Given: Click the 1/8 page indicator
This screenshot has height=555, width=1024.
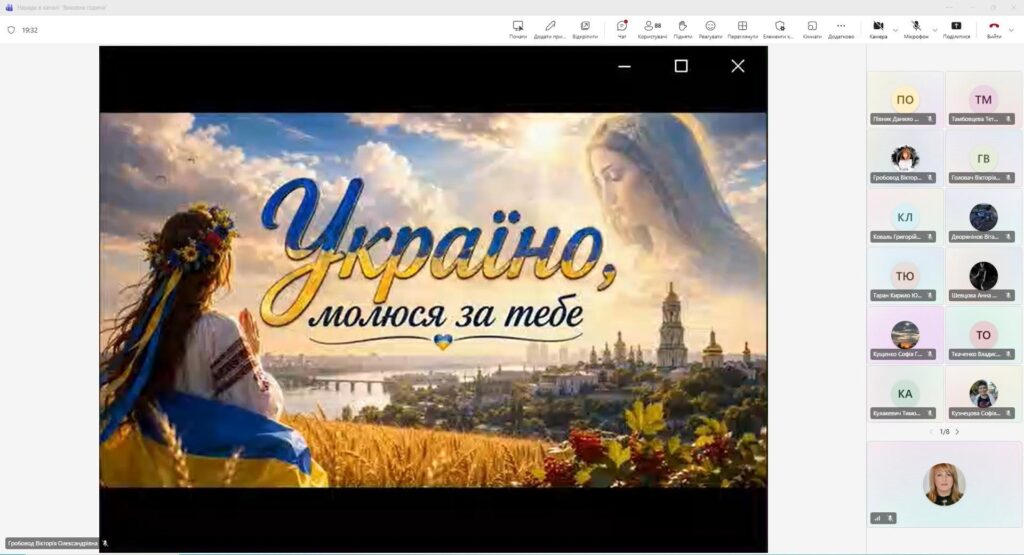Looking at the screenshot, I should (944, 432).
